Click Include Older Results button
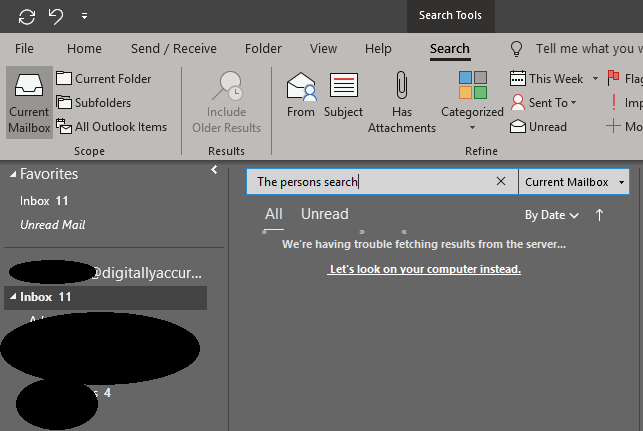Viewport: 643px width, 431px height. click(226, 102)
